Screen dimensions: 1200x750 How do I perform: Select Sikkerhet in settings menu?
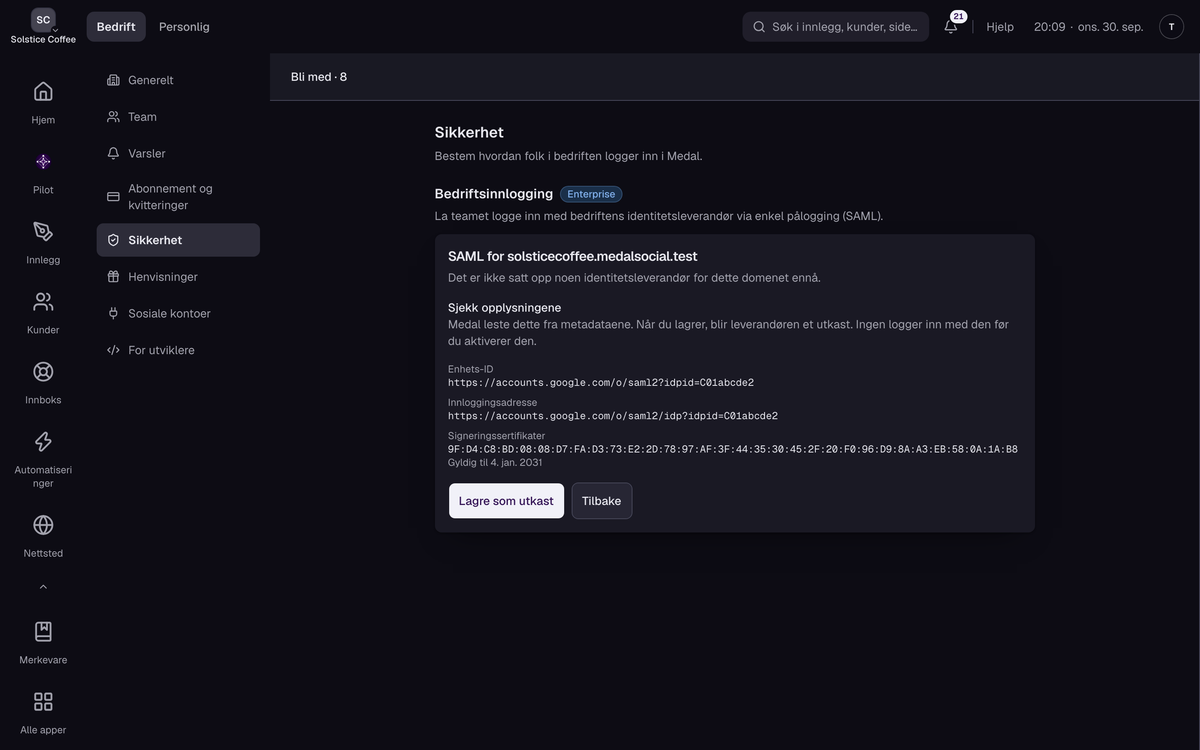178,240
